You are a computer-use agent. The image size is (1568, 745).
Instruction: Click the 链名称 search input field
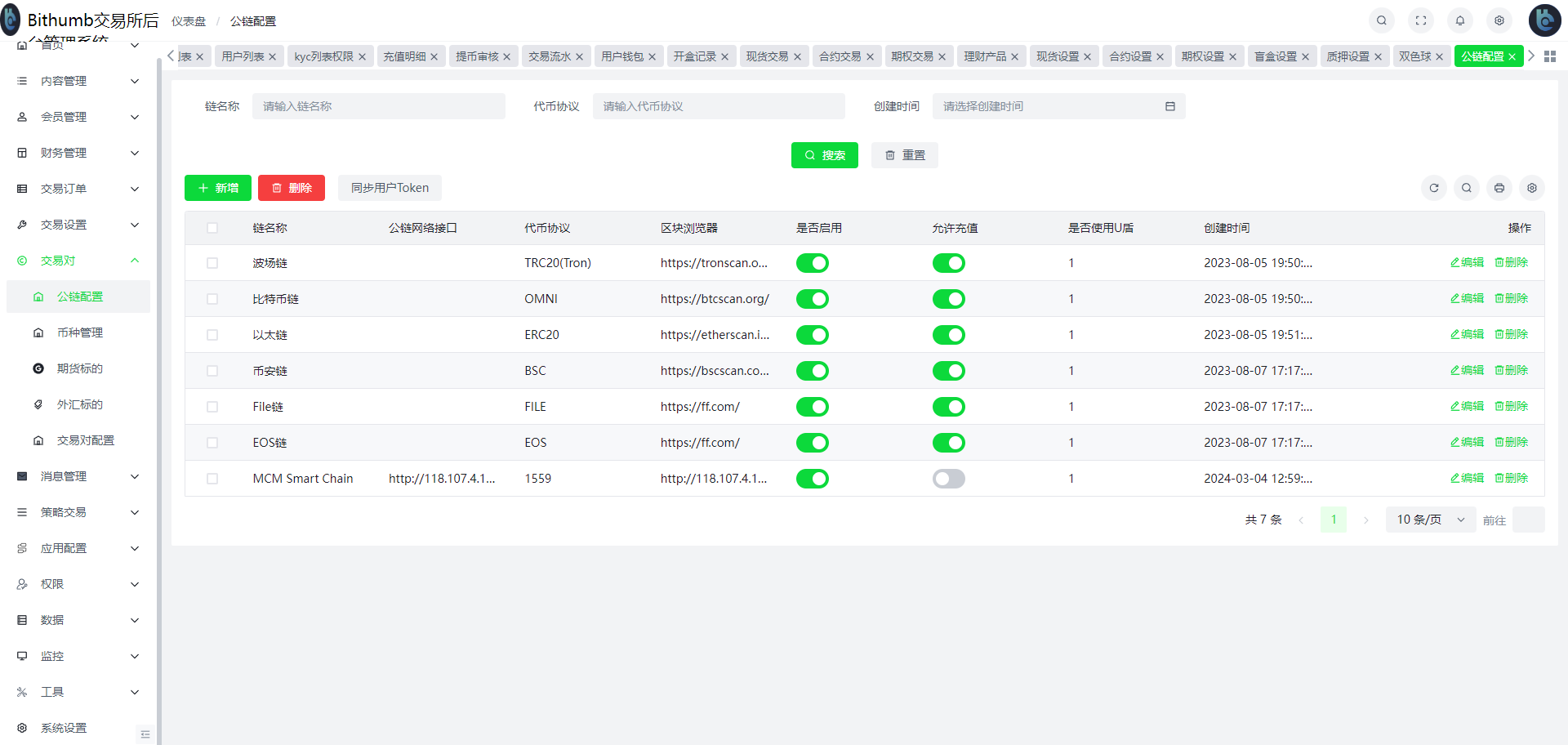pos(379,106)
